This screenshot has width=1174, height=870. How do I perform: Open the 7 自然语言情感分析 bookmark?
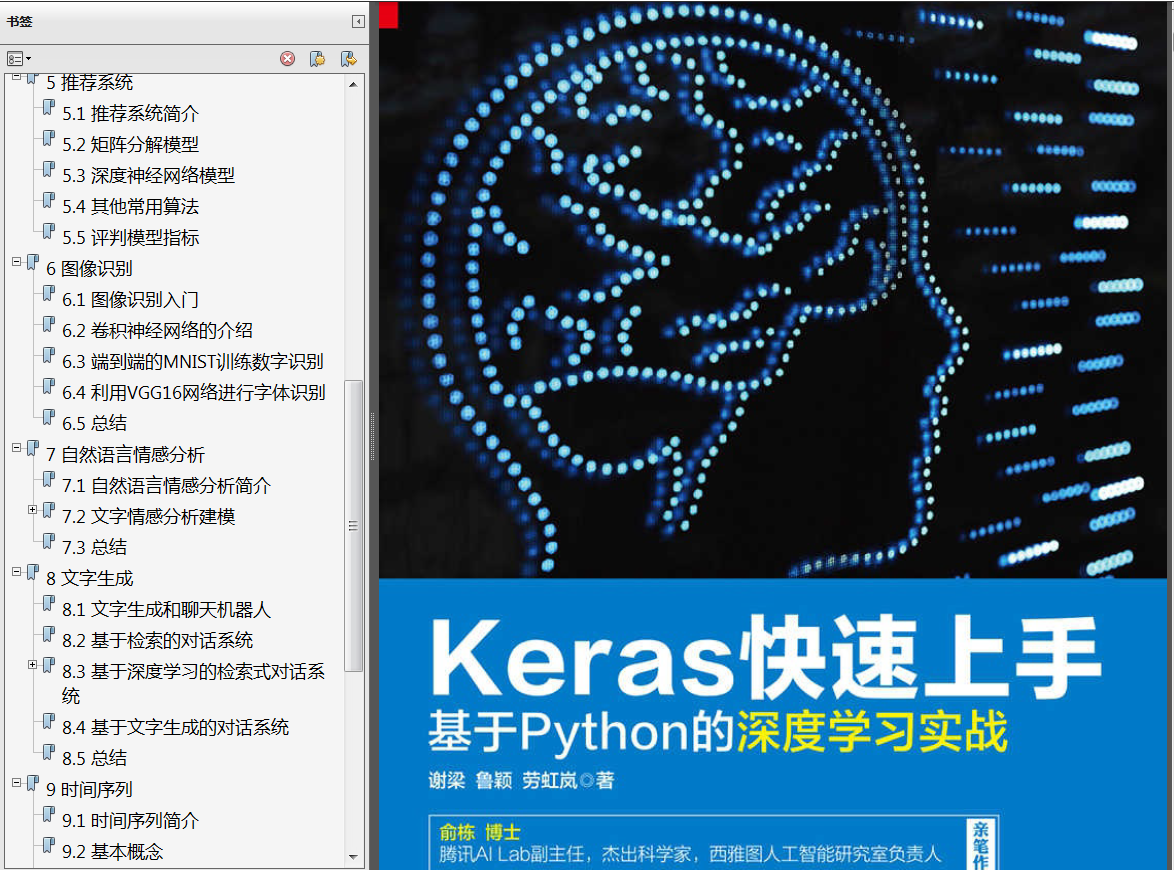(x=125, y=455)
